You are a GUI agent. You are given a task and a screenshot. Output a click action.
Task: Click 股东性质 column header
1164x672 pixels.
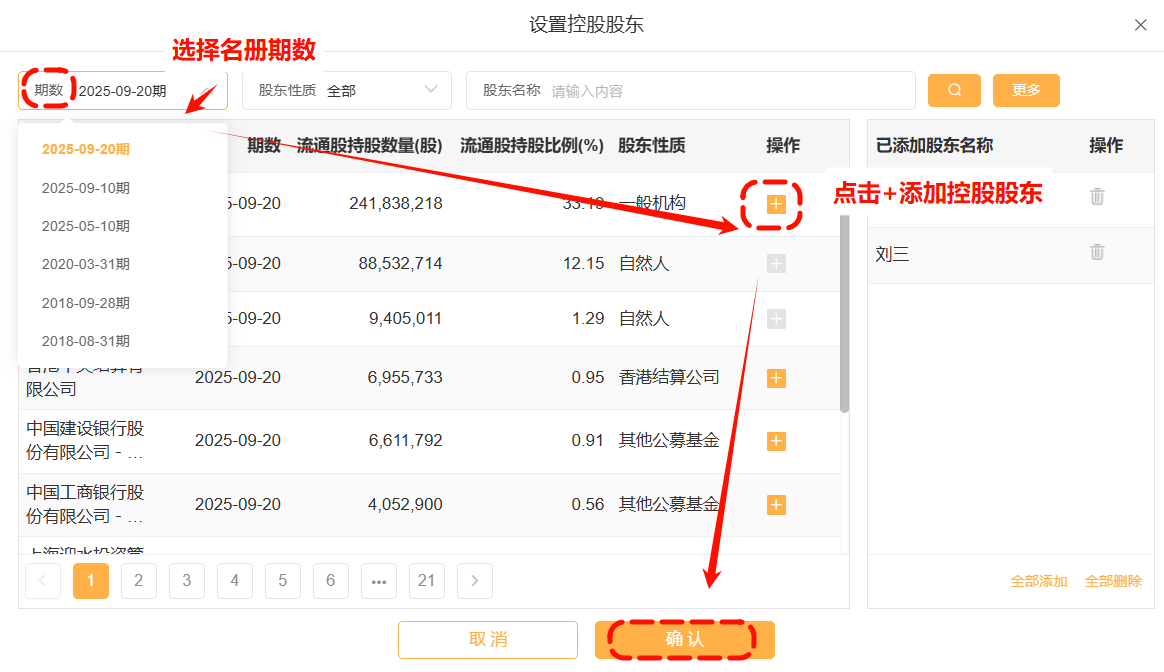[x=652, y=146]
